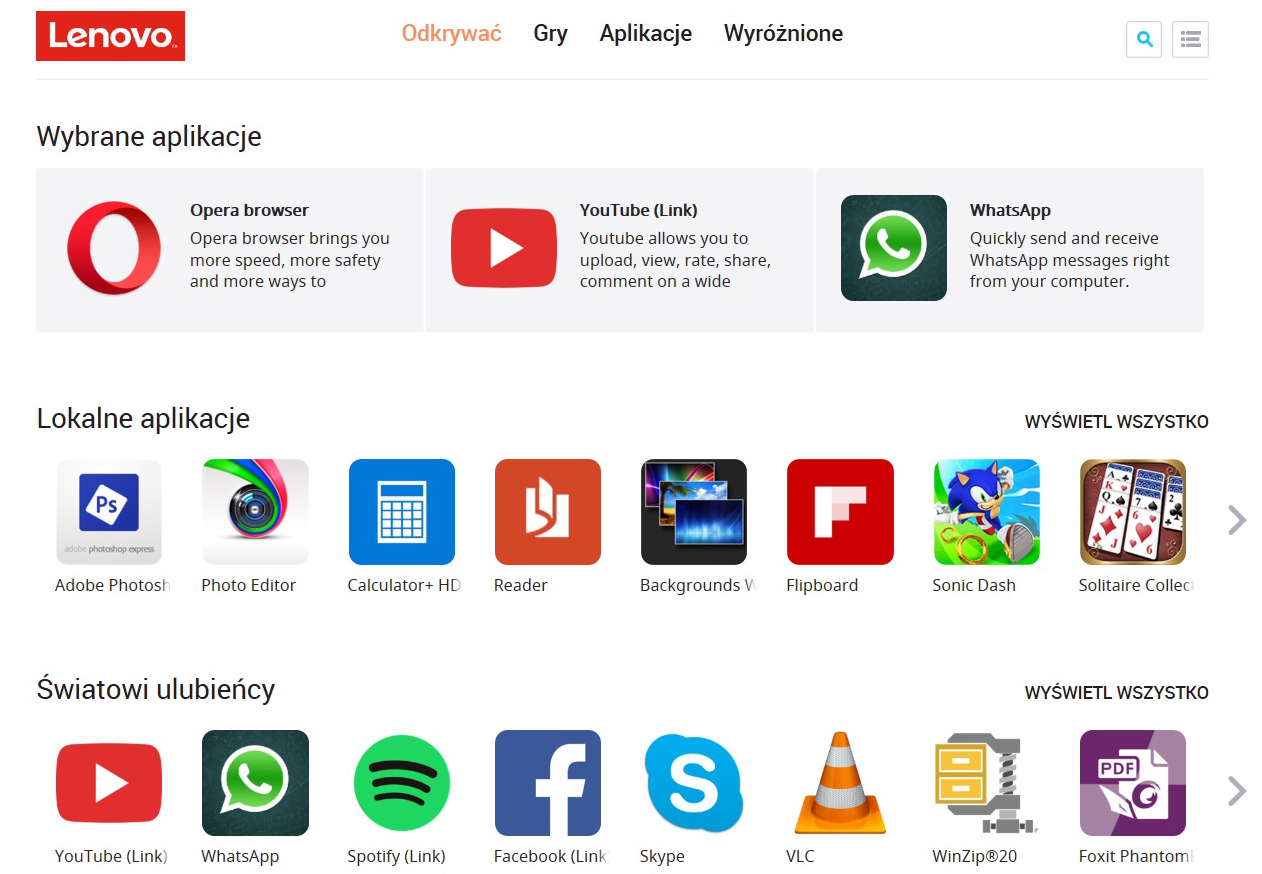Open the Foxit PhantomPDF icon
This screenshot has height=874, width=1262.
[1133, 783]
